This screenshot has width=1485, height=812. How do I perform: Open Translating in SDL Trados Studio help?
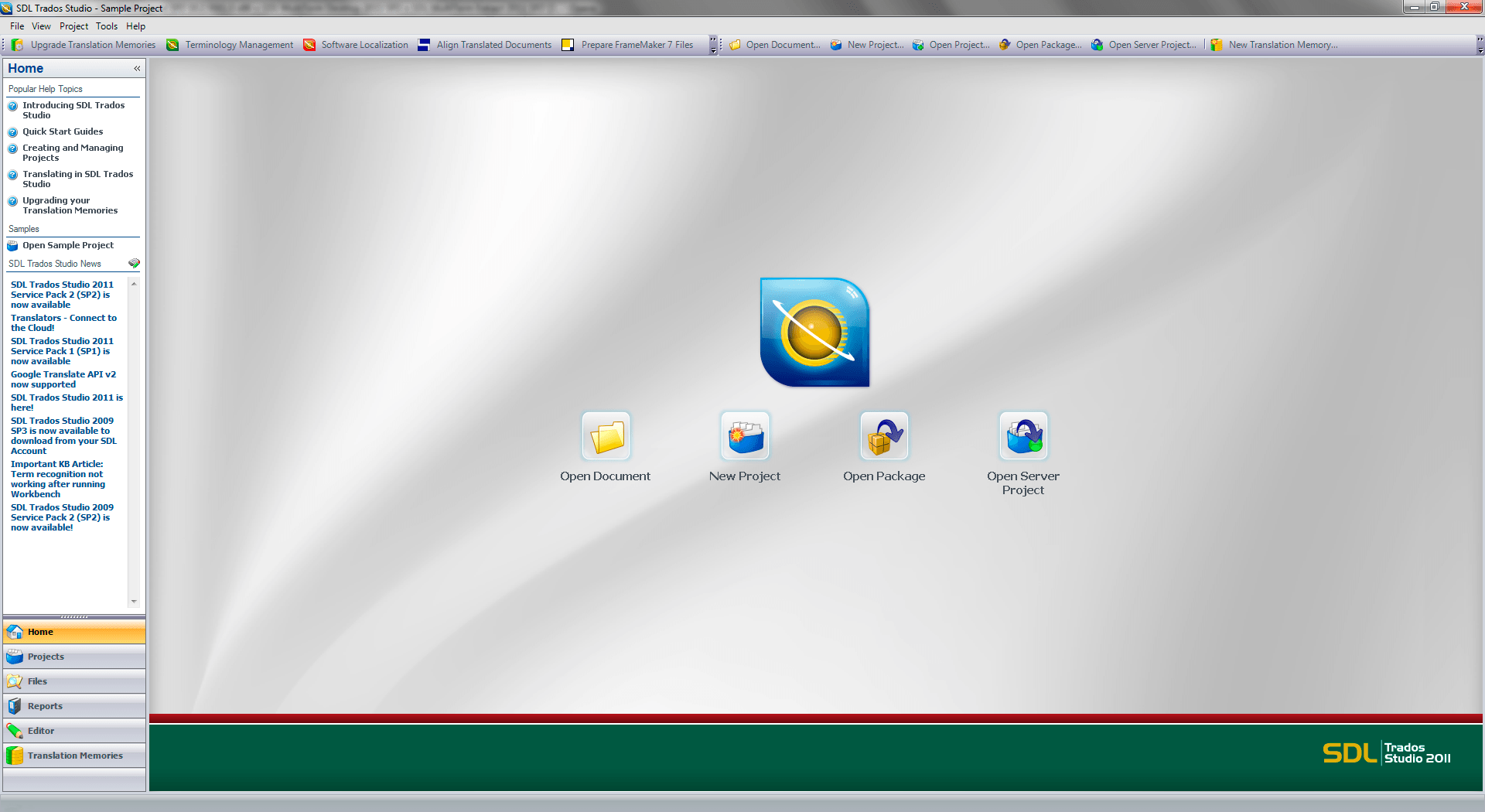pyautogui.click(x=77, y=179)
